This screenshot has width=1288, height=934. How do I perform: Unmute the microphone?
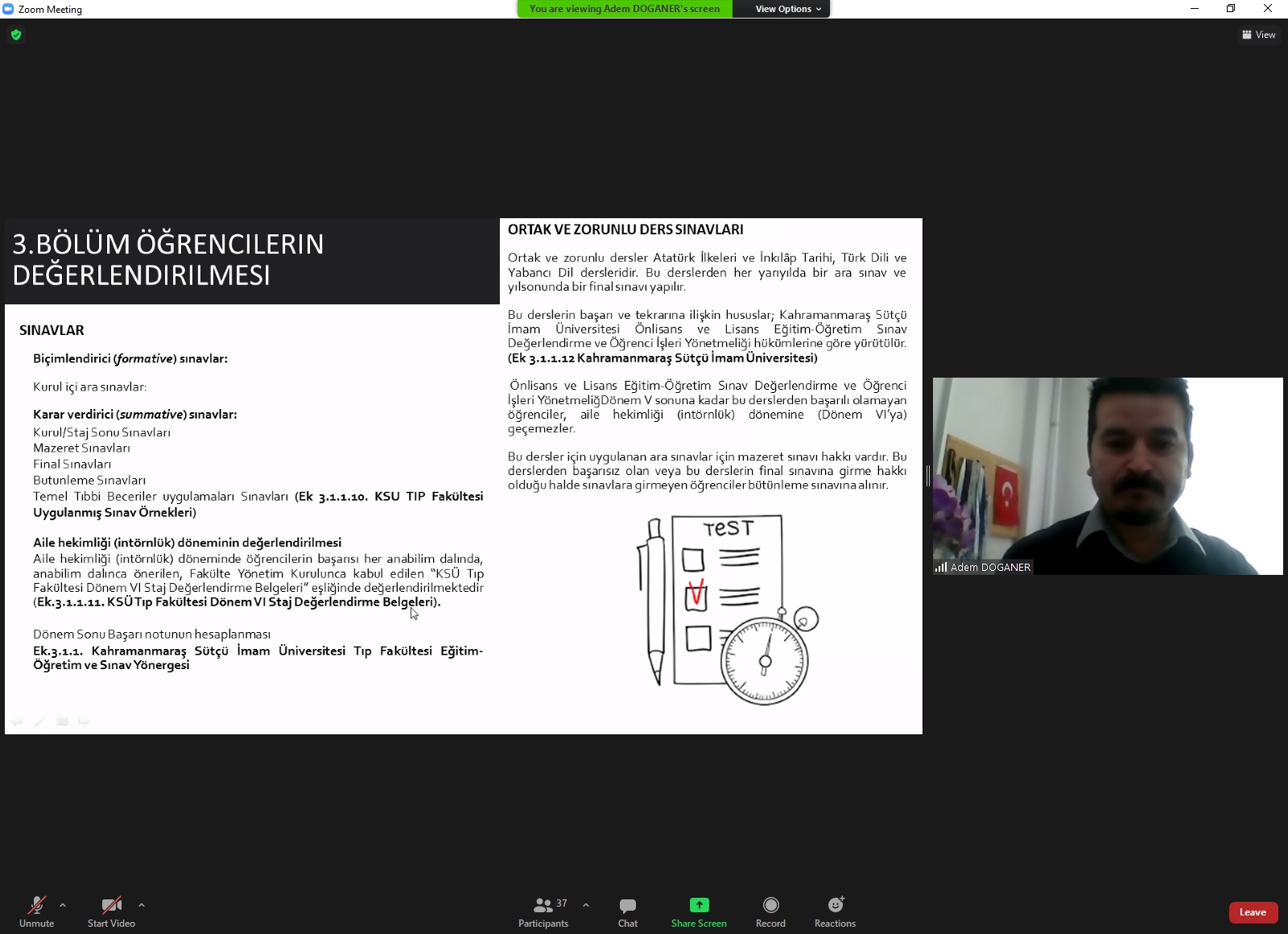tap(37, 911)
